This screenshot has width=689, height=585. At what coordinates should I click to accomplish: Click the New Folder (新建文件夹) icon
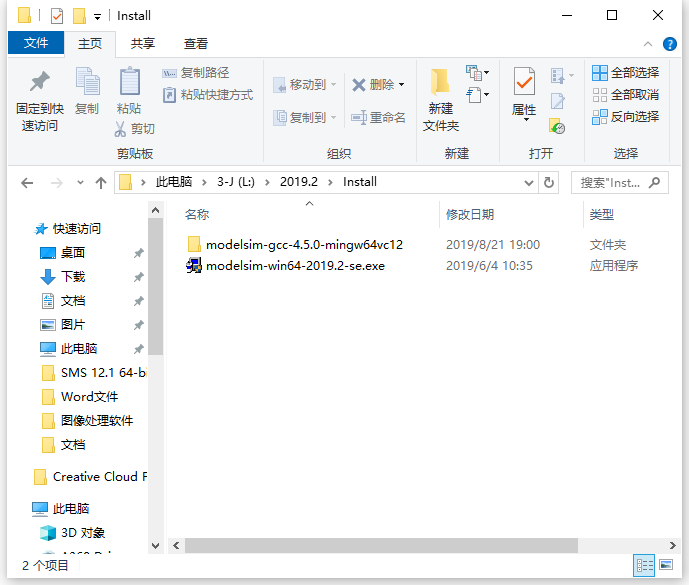pyautogui.click(x=440, y=82)
